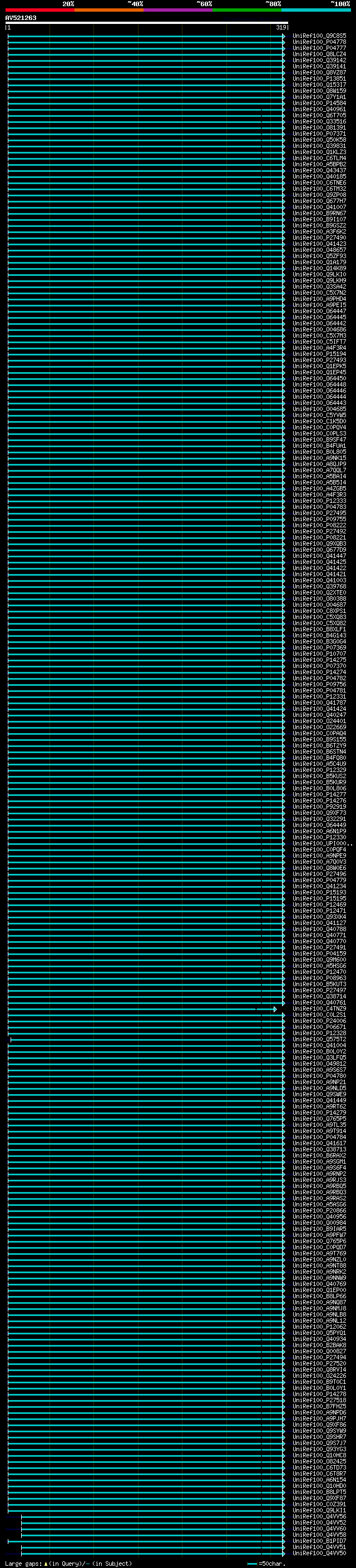This screenshot has height=1568, width=356.
Task: Click the alignment bar for UniRef100_B1PID7
Action: 146,1541
